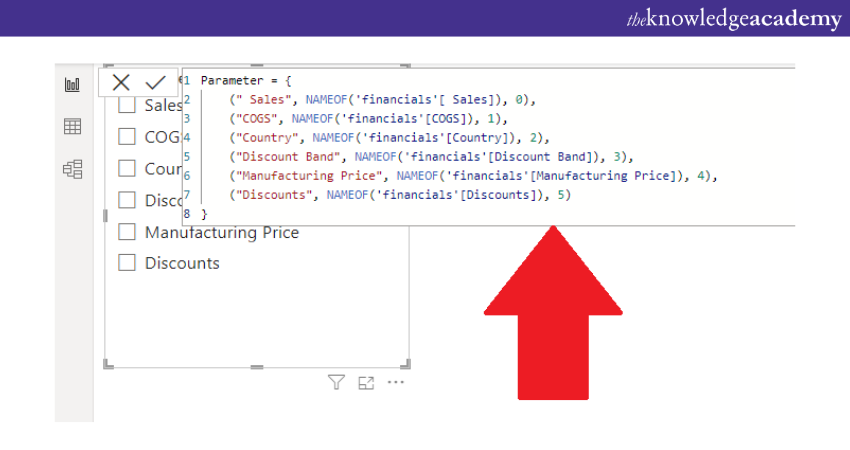Cancel the formula with the X icon
Viewport: 850px width, 450px height.
(x=121, y=82)
